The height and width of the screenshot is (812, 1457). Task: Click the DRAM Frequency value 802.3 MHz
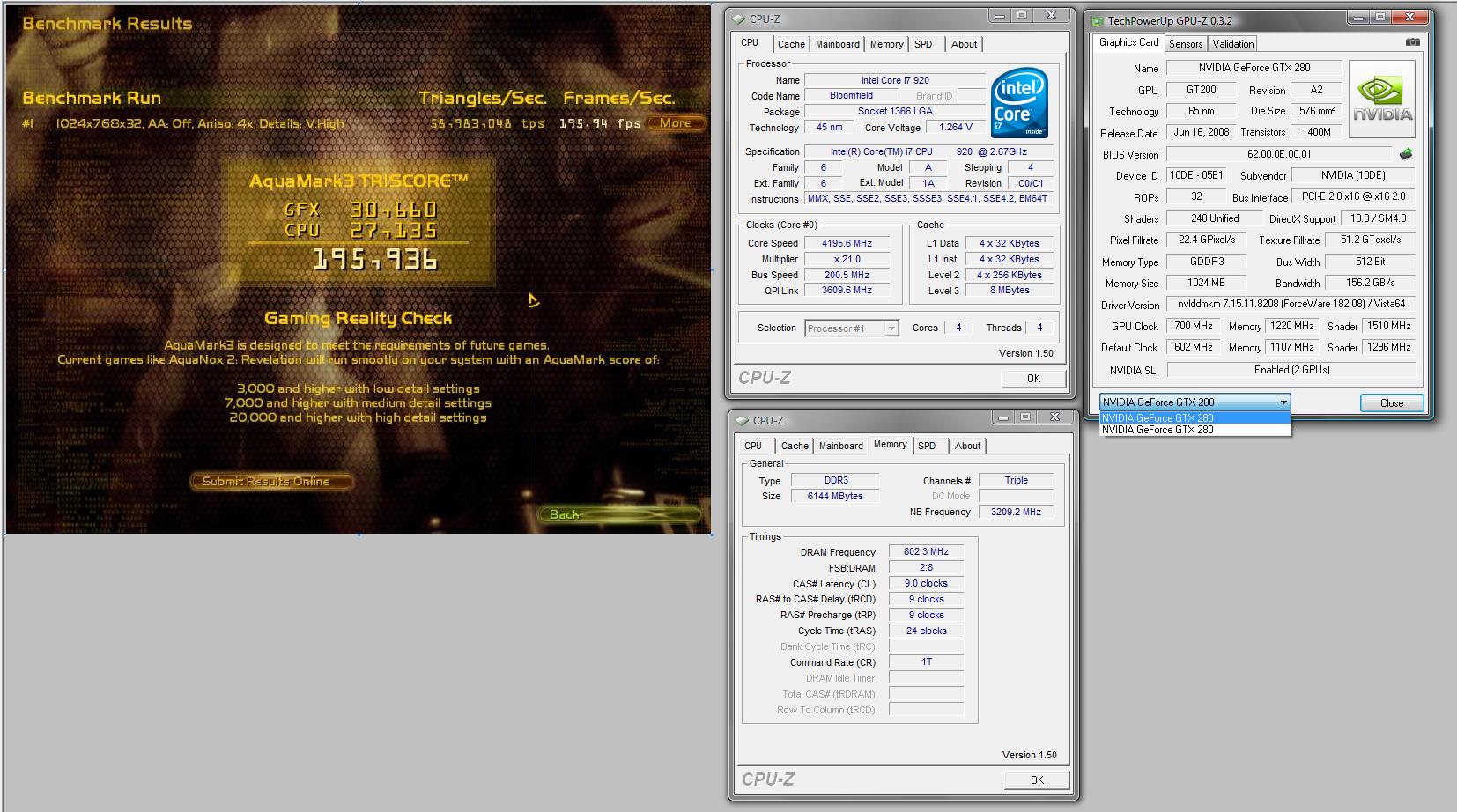(927, 551)
